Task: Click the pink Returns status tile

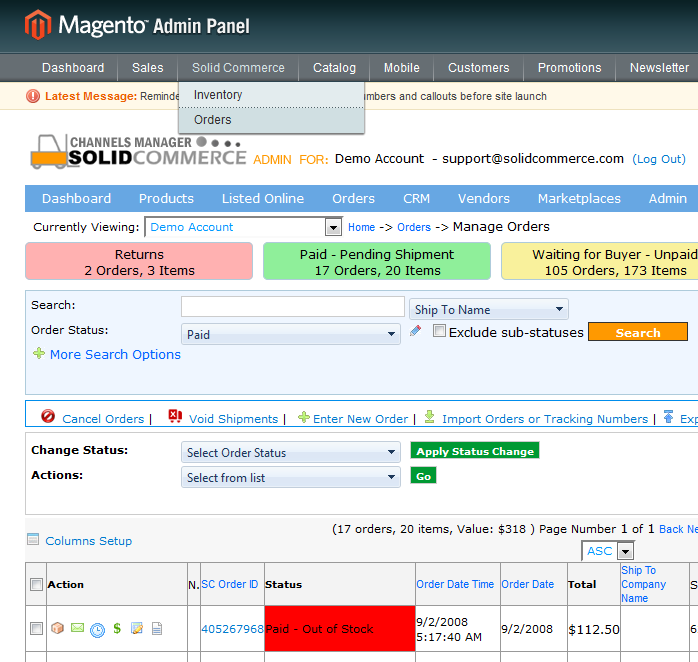Action: (139, 261)
